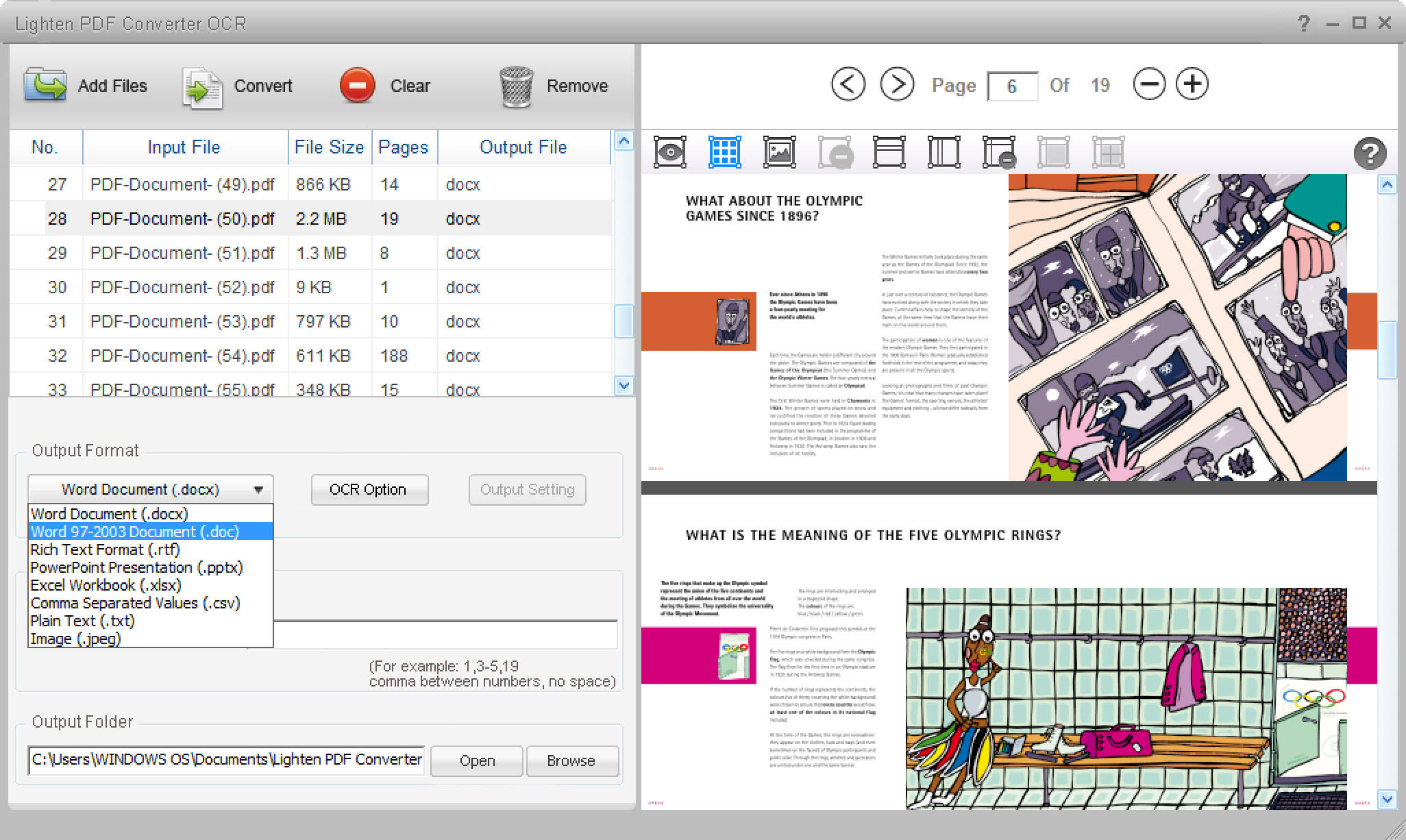Choose Excel Workbook (.xlsx) option
This screenshot has height=840, width=1406.
151,585
